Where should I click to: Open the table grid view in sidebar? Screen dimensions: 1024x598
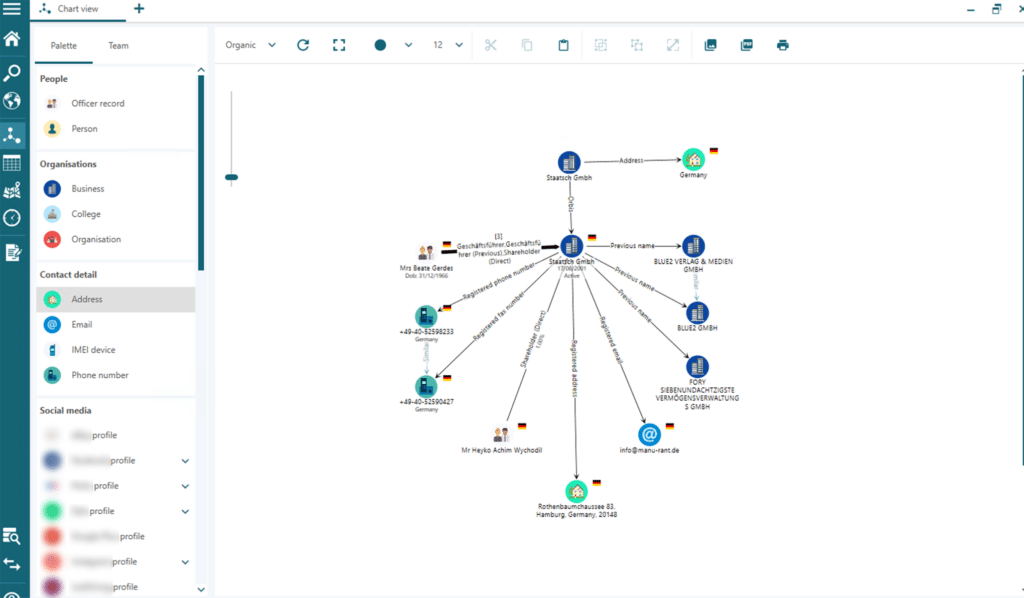pyautogui.click(x=12, y=163)
